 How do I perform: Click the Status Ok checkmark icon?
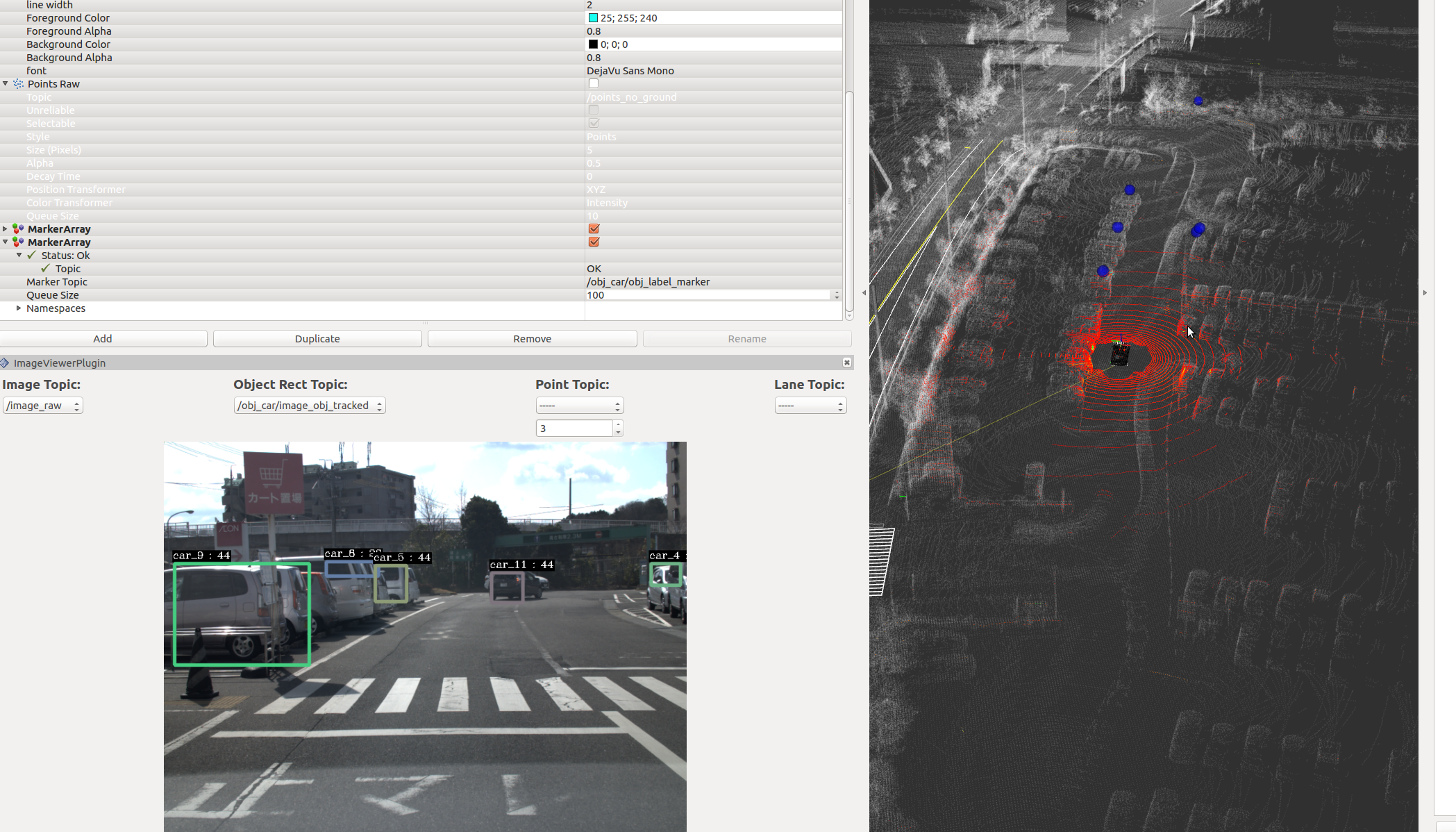click(32, 256)
